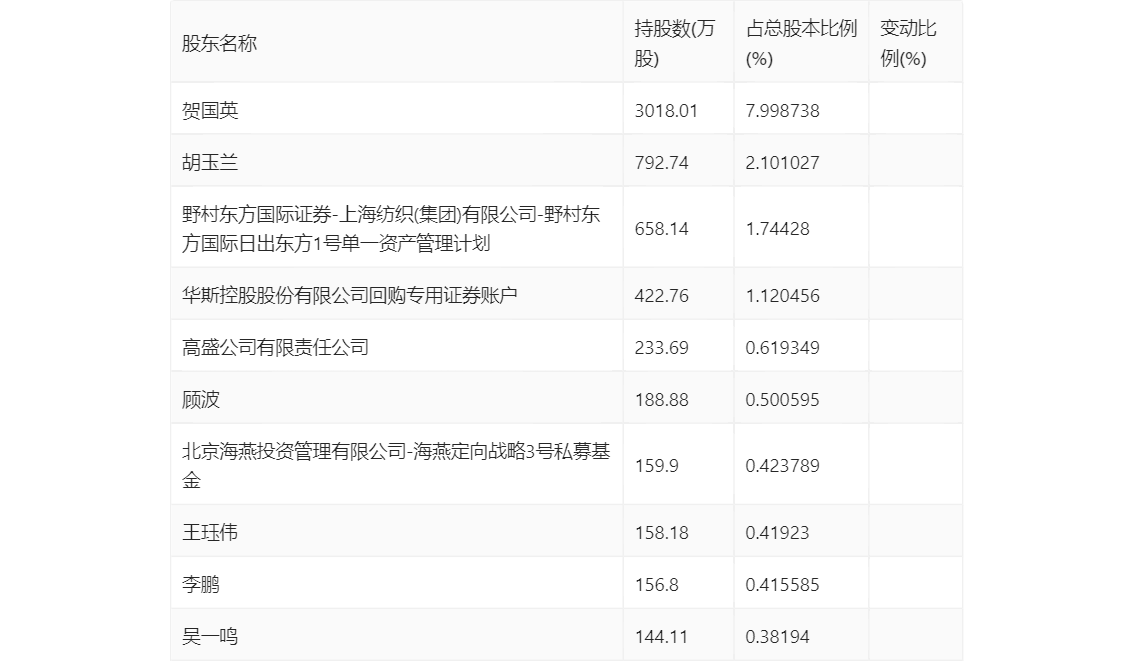Select the value 658.14
Viewport: 1134px width, 661px height.
coord(662,229)
